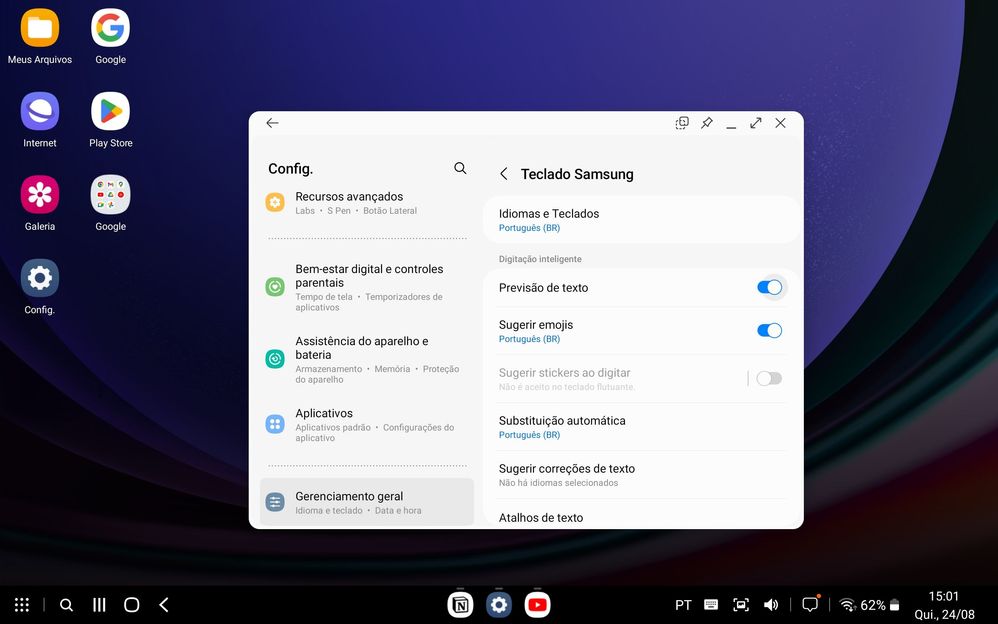Click the window opacity icon in title bar
Viewport: 998px width, 624px height.
pyautogui.click(x=682, y=123)
